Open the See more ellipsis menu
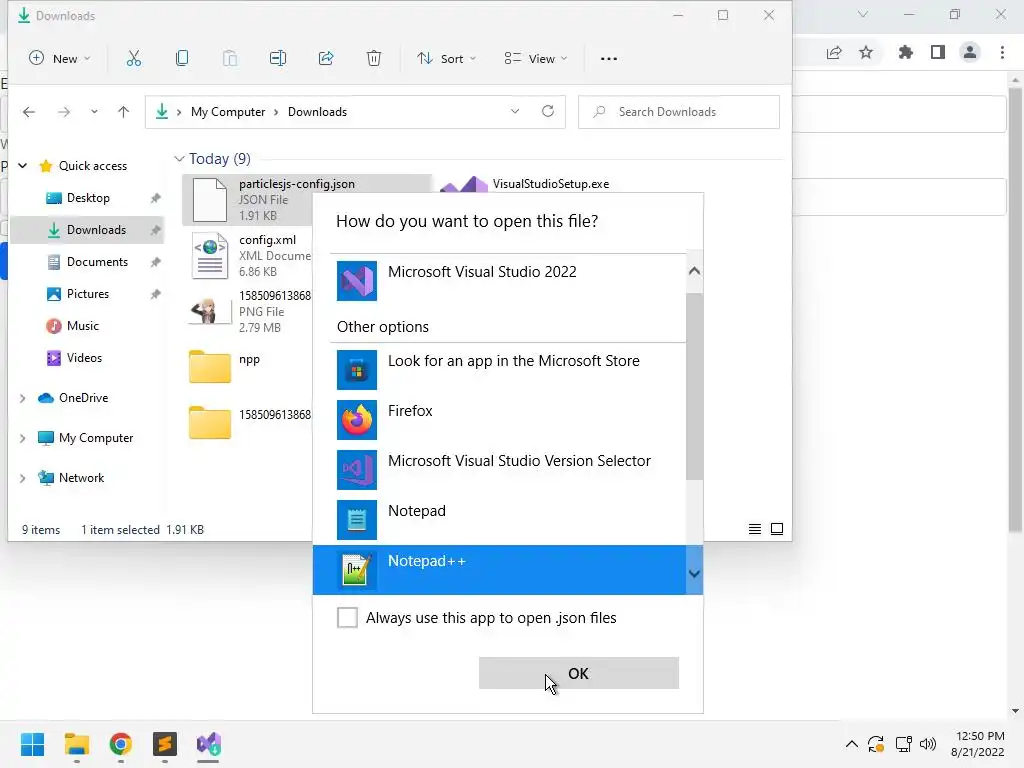 [609, 59]
